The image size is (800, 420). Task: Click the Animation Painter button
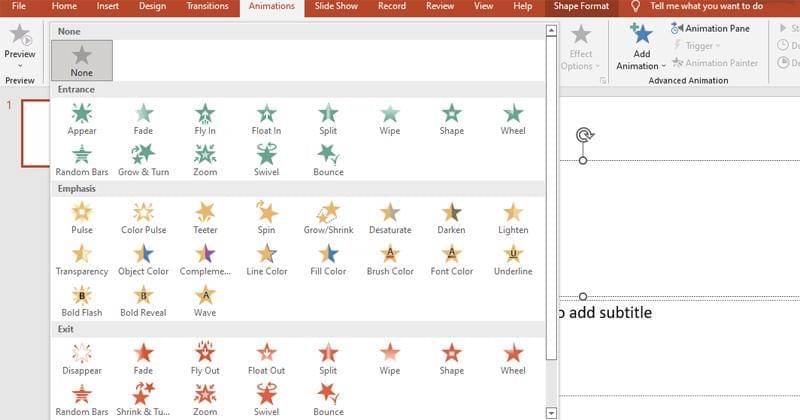point(715,63)
